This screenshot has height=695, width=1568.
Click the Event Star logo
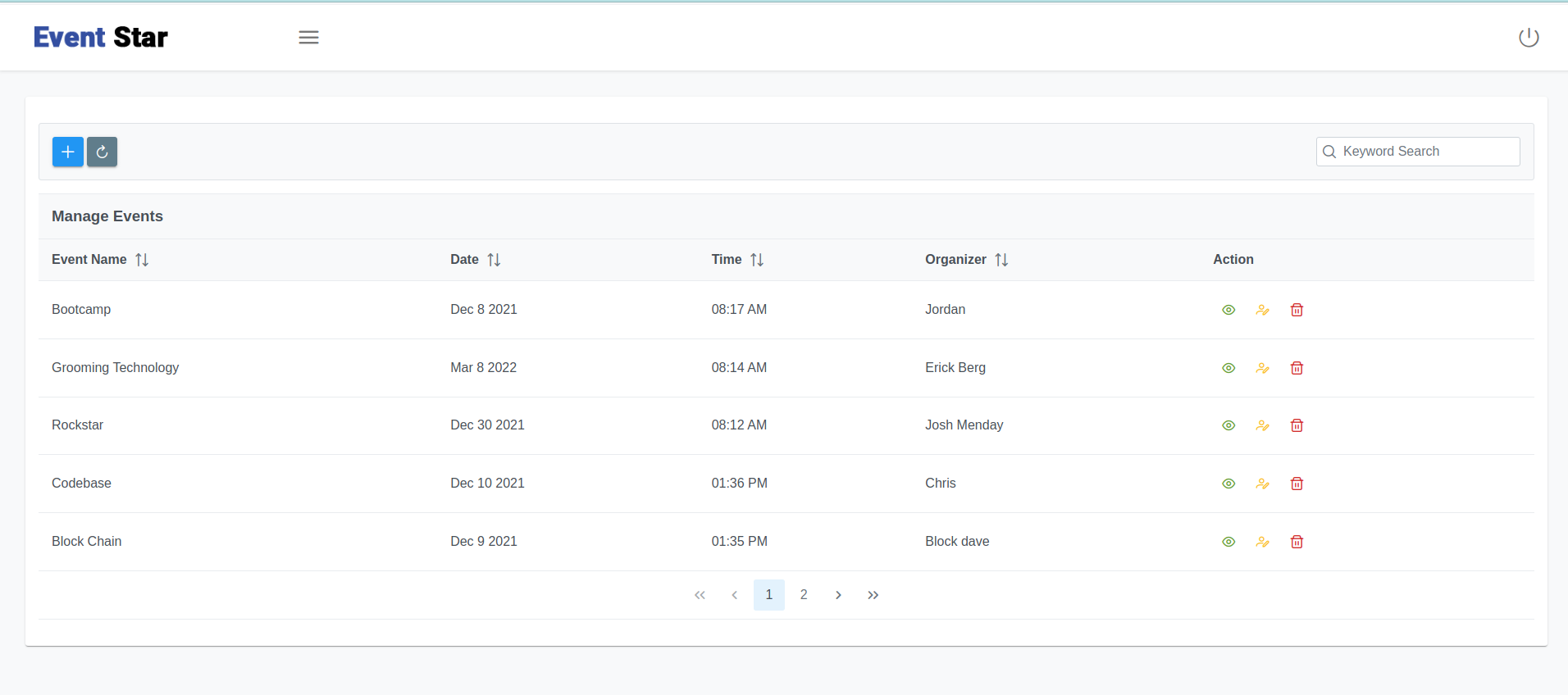(101, 38)
